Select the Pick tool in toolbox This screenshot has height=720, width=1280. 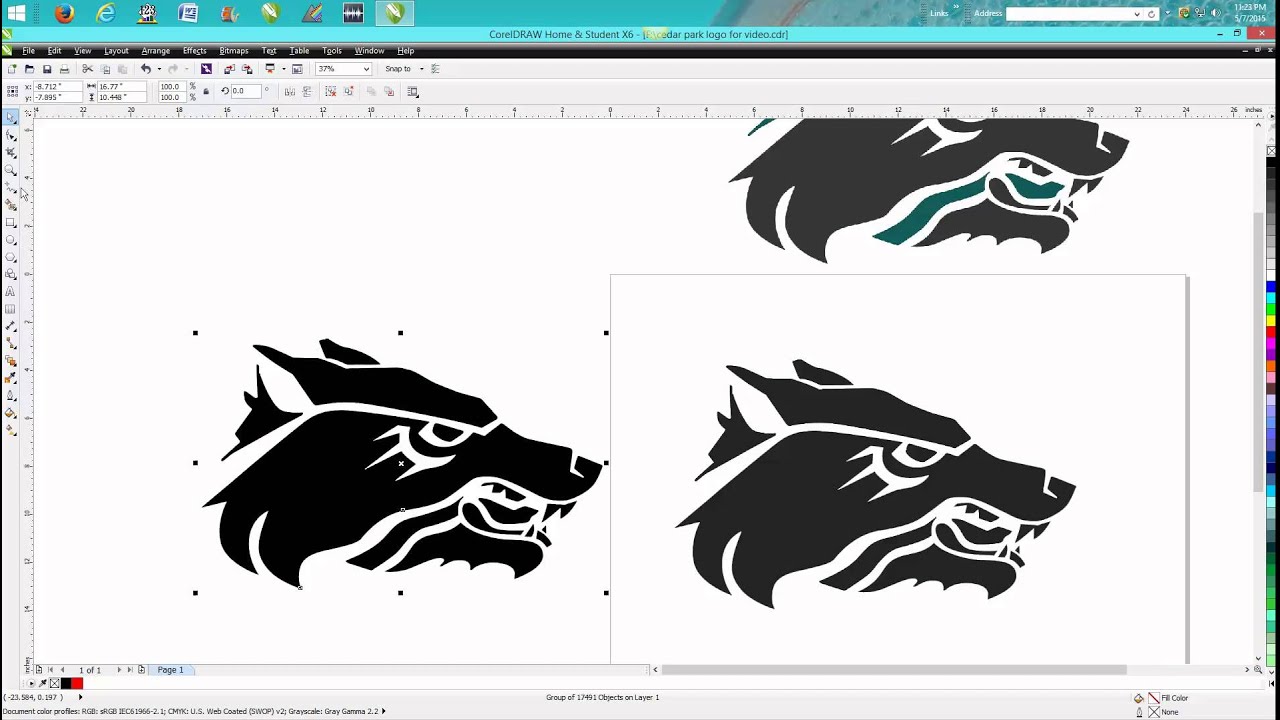[x=11, y=117]
